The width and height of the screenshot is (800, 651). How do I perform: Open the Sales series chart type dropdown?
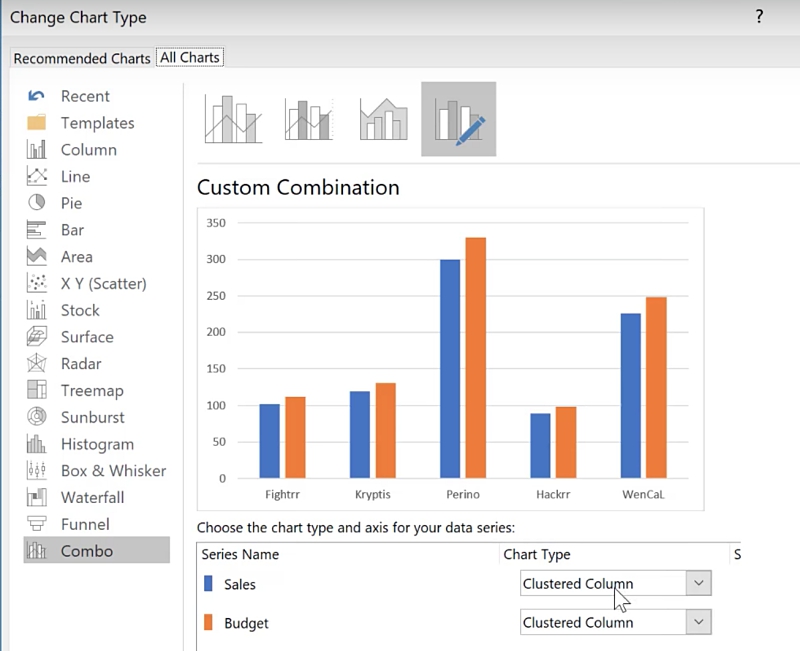point(699,584)
